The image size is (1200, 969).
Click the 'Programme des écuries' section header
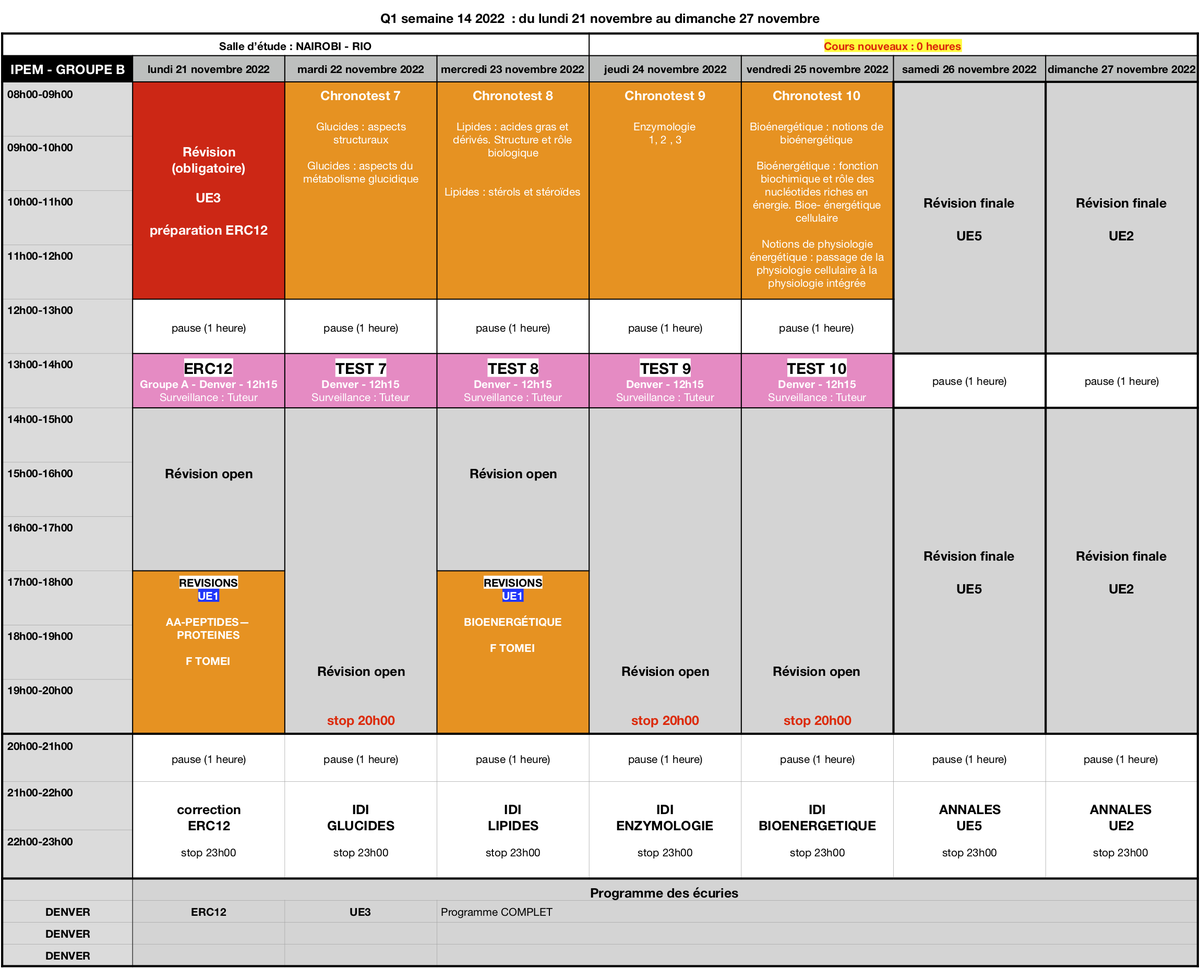(x=664, y=892)
